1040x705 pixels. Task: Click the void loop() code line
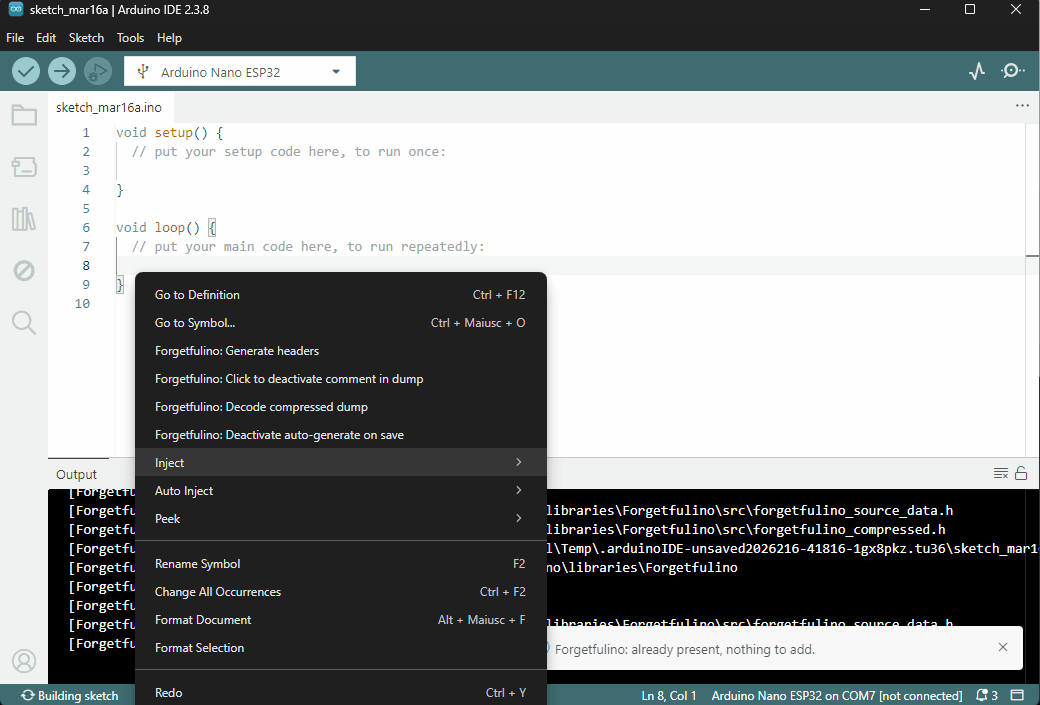[166, 227]
